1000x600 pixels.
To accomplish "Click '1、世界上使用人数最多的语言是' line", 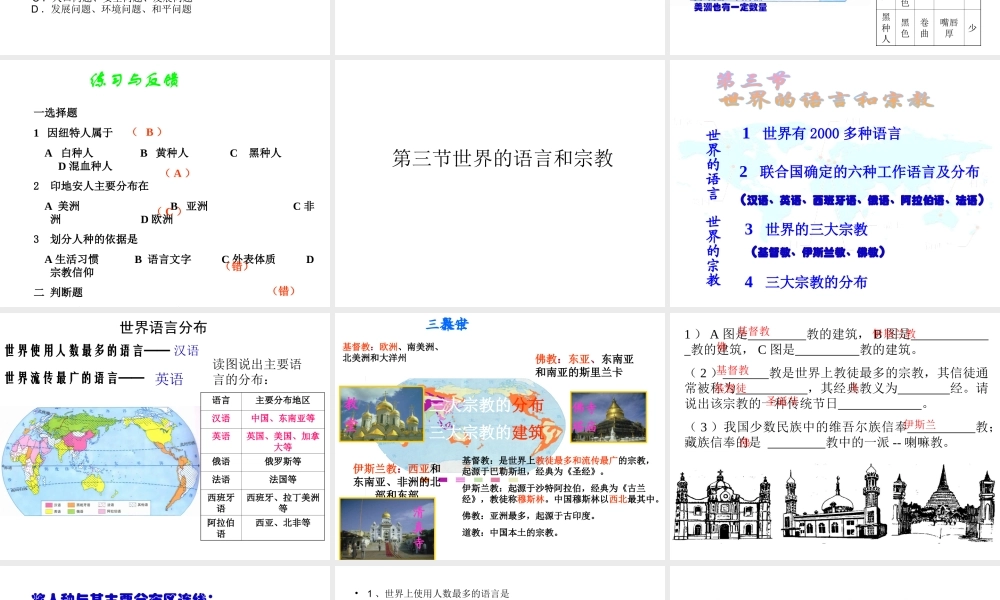I will (432, 594).
